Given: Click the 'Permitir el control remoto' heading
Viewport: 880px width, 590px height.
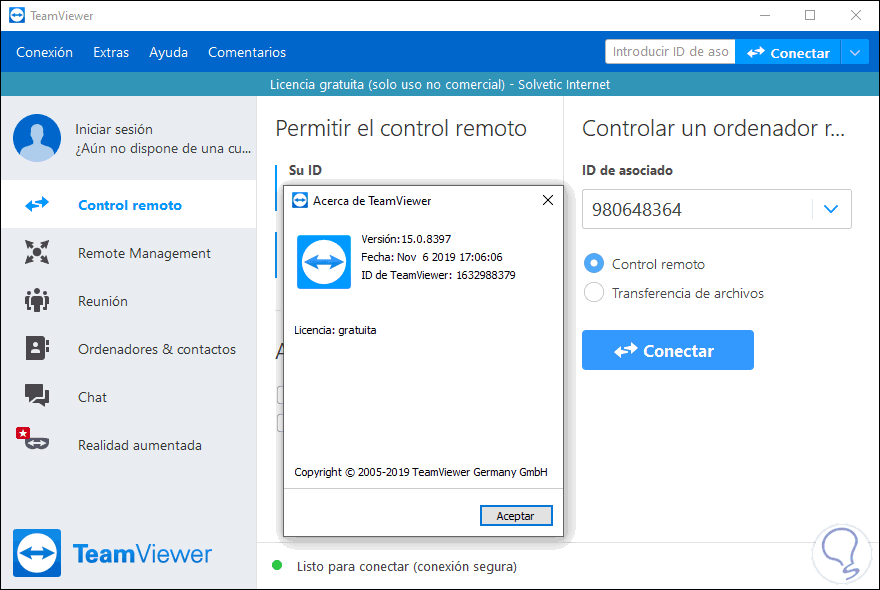Looking at the screenshot, I should point(401,128).
